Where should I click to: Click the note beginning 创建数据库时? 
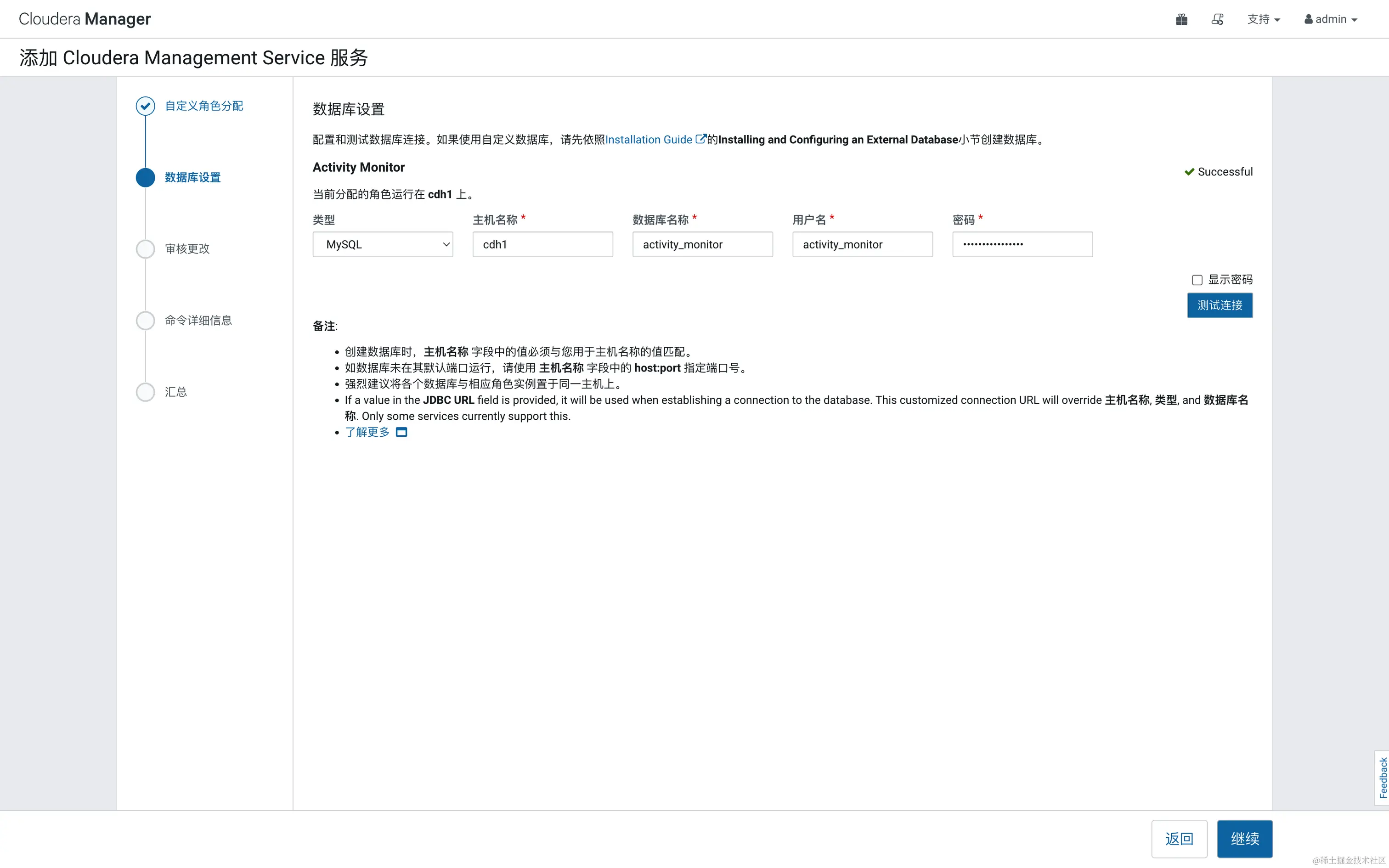pyautogui.click(x=520, y=352)
